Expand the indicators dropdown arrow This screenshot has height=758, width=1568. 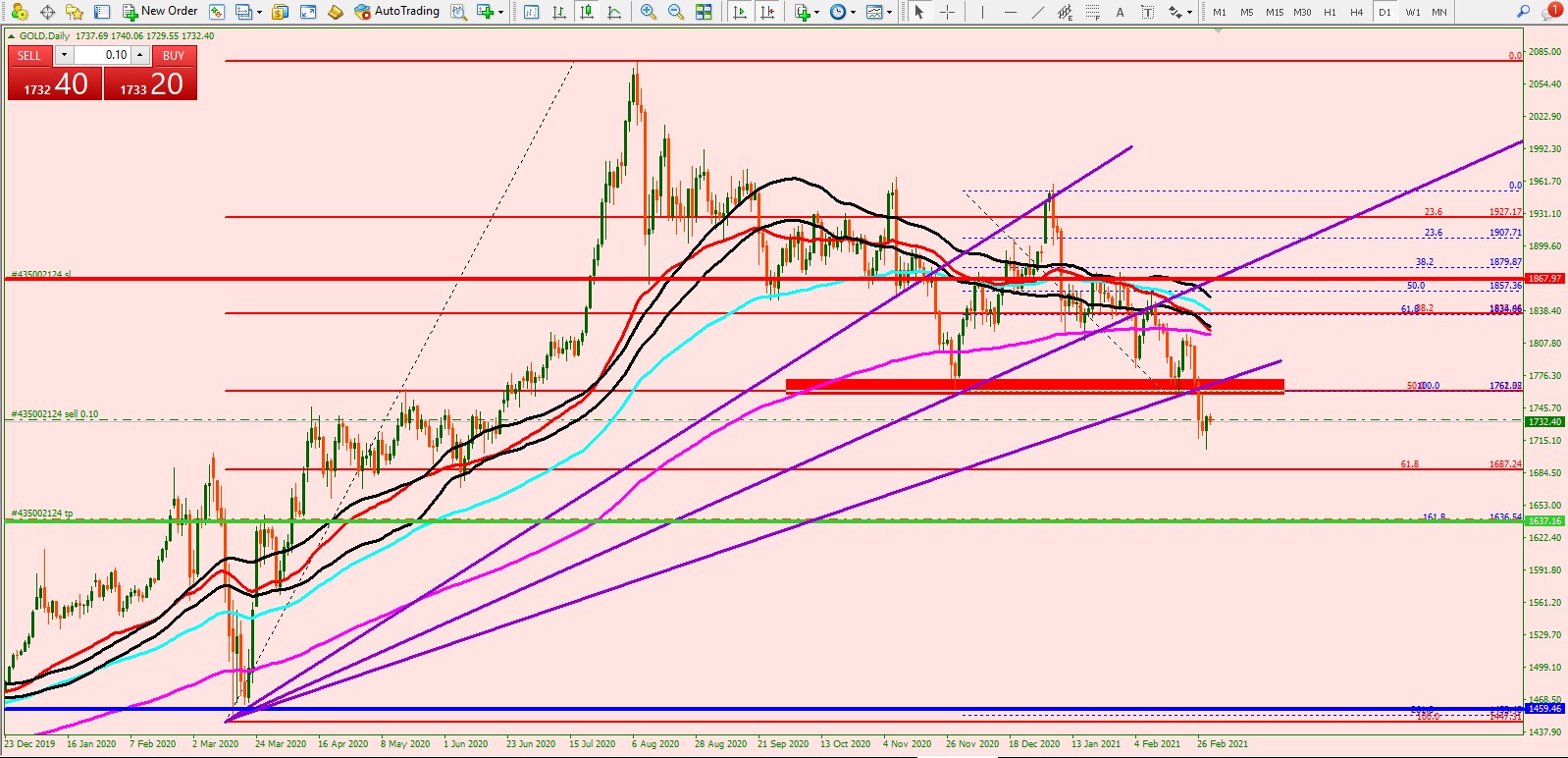(x=818, y=12)
